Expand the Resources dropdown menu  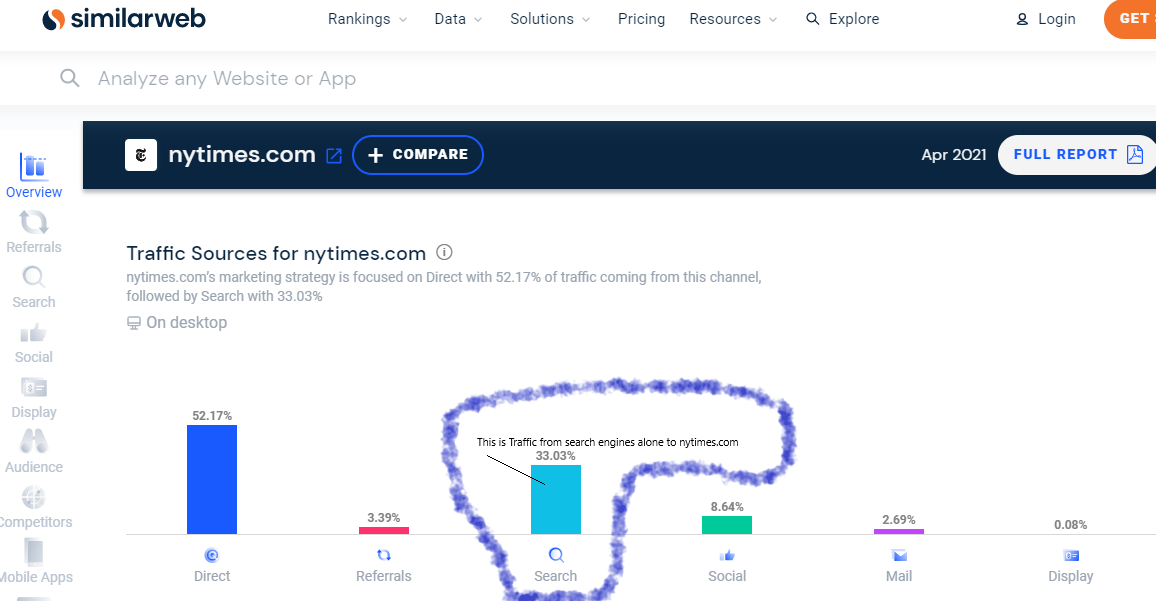(x=733, y=19)
